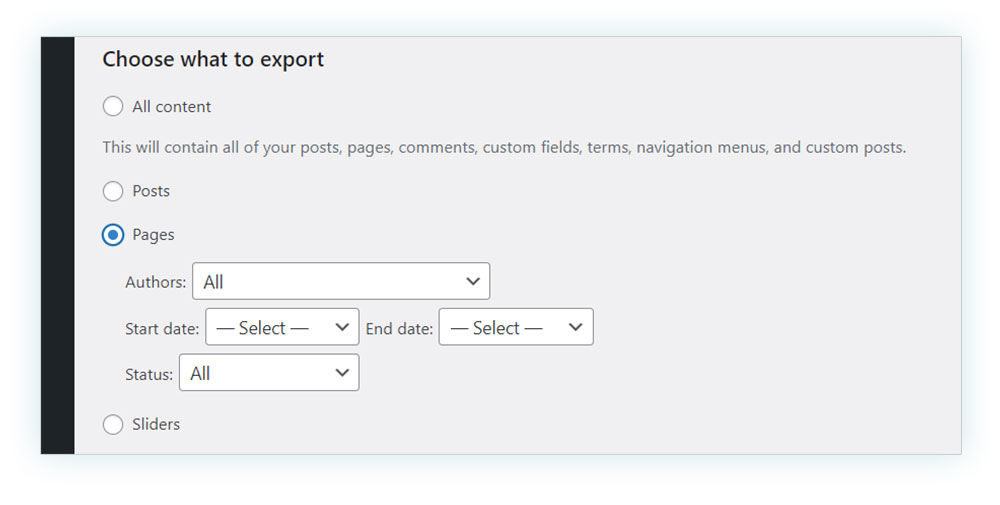Open the Status dropdown set to All

(269, 372)
